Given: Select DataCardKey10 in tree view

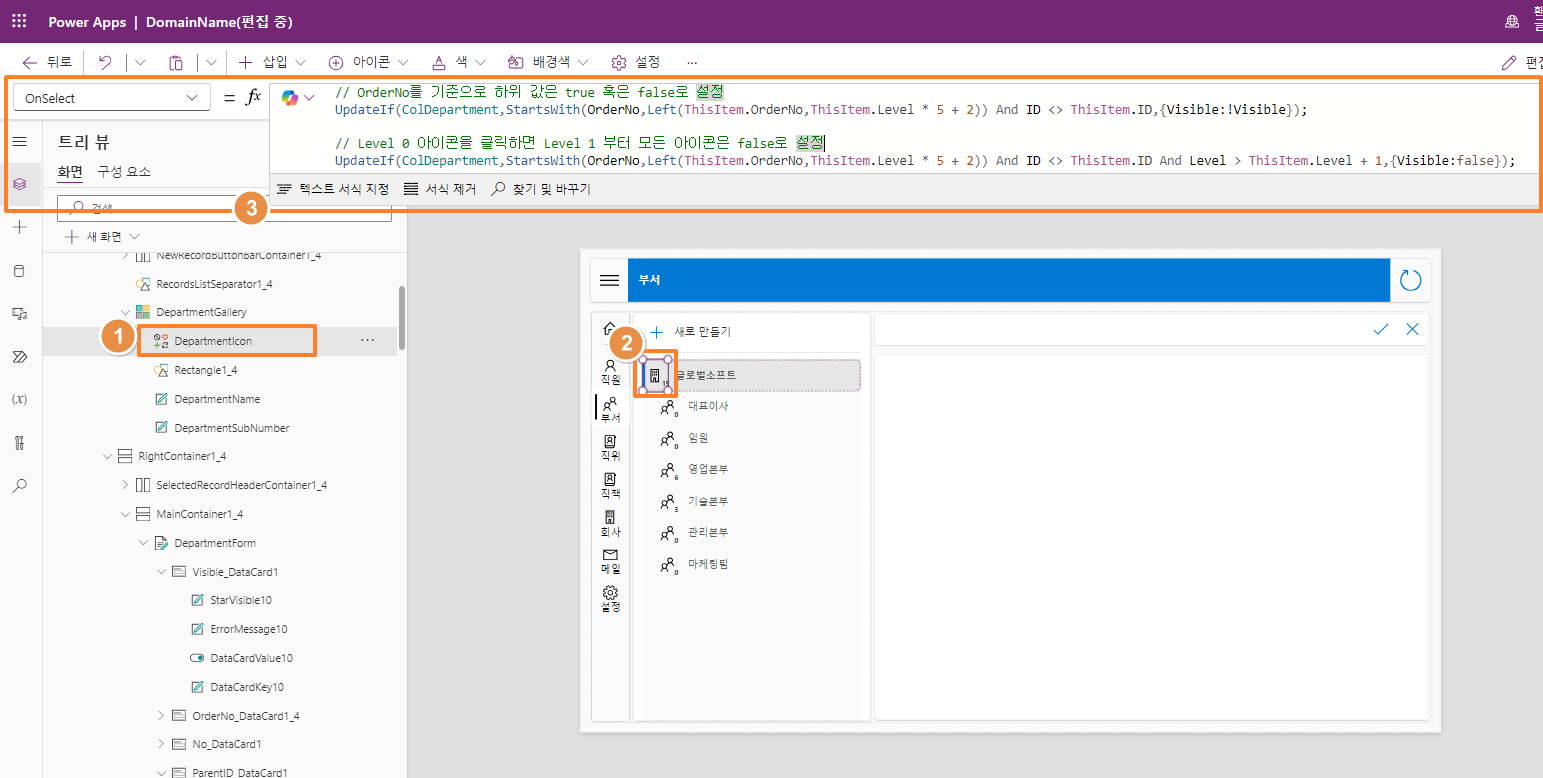Looking at the screenshot, I should point(247,687).
